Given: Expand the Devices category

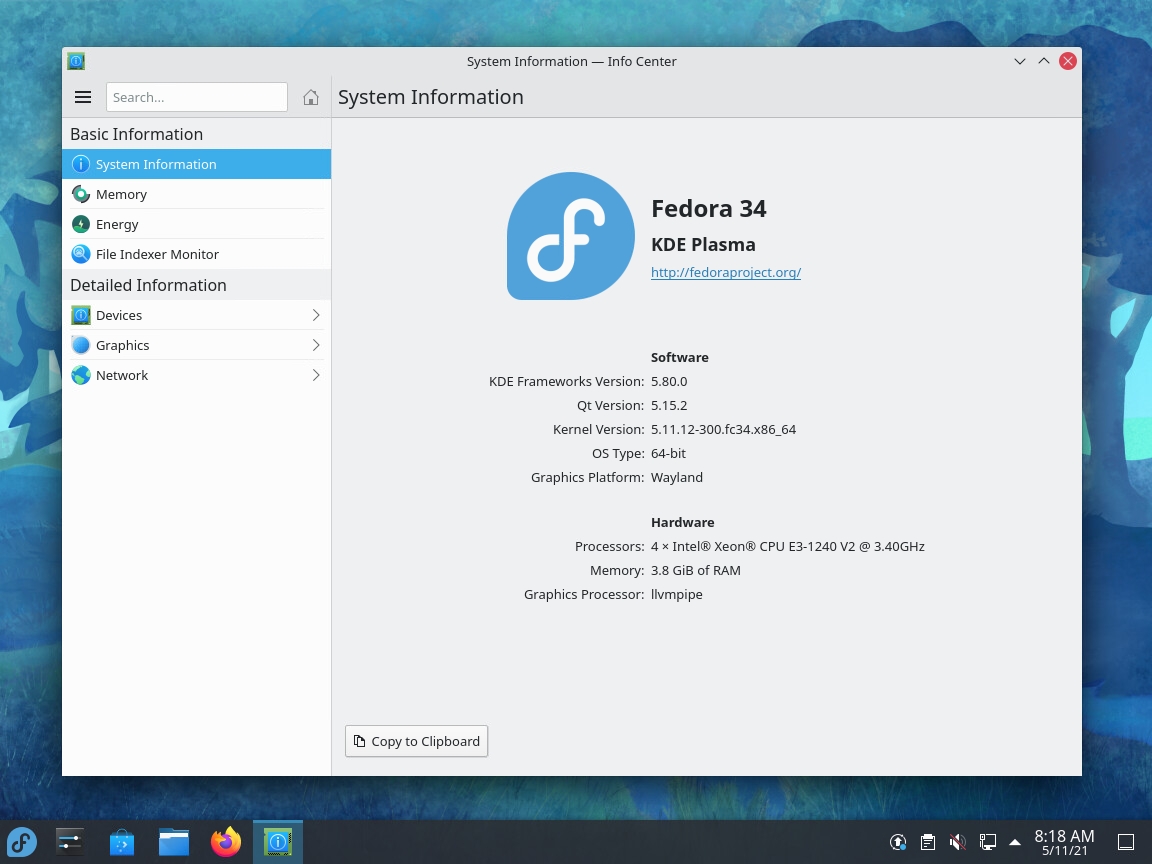Looking at the screenshot, I should (315, 315).
